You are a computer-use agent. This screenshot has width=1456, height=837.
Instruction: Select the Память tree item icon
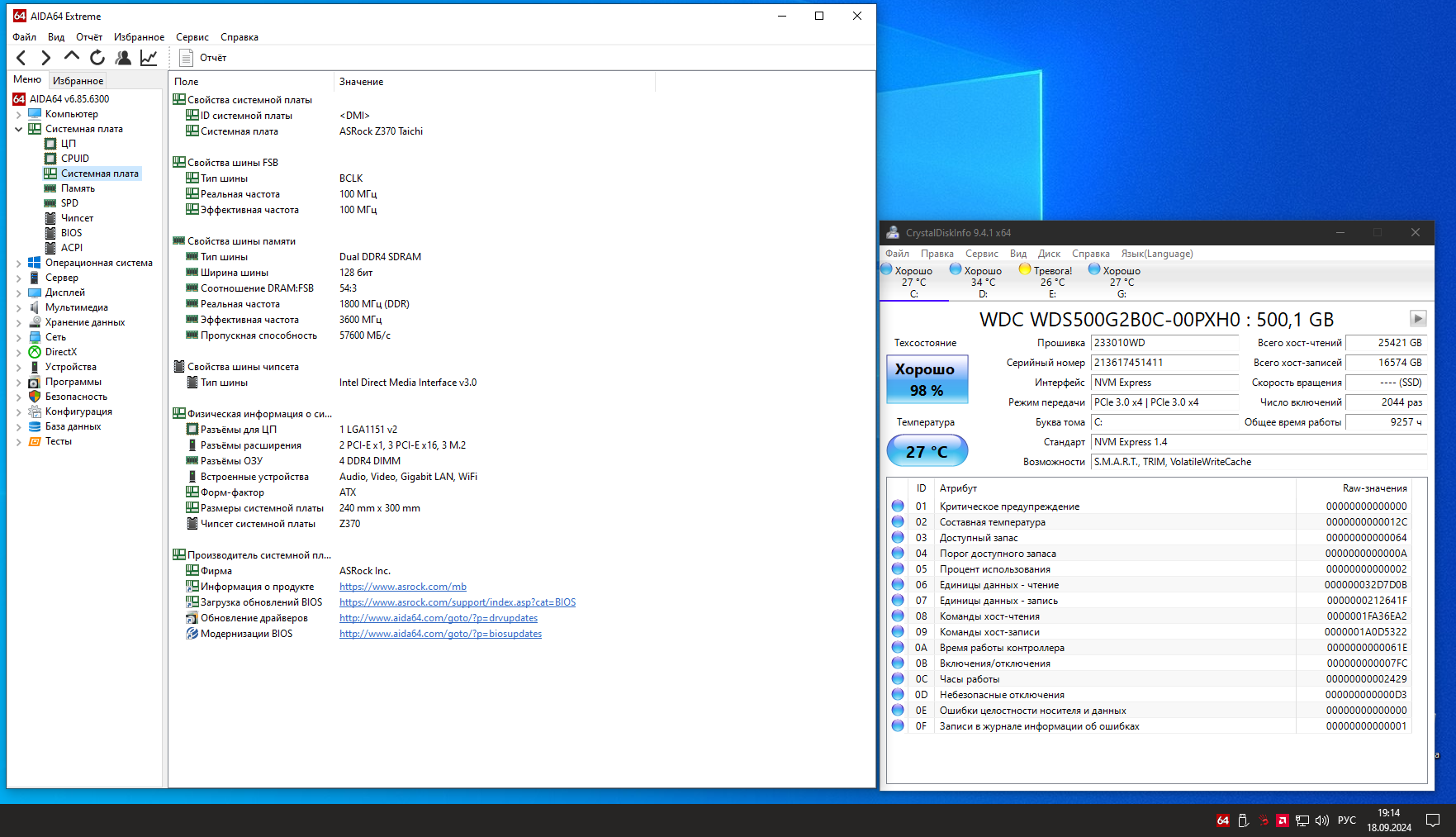click(x=50, y=188)
